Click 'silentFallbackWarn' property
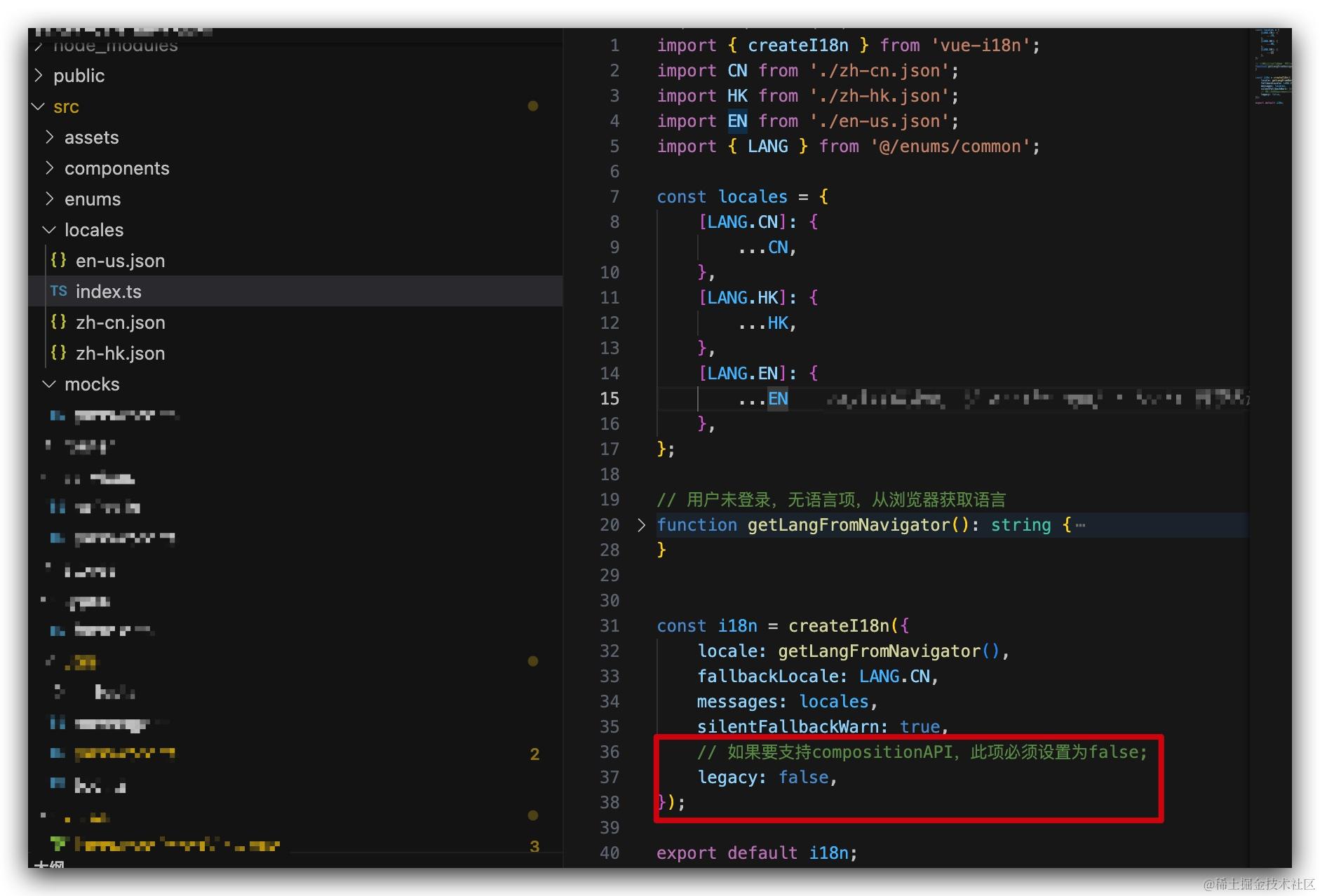The width and height of the screenshot is (1320, 896). click(788, 726)
